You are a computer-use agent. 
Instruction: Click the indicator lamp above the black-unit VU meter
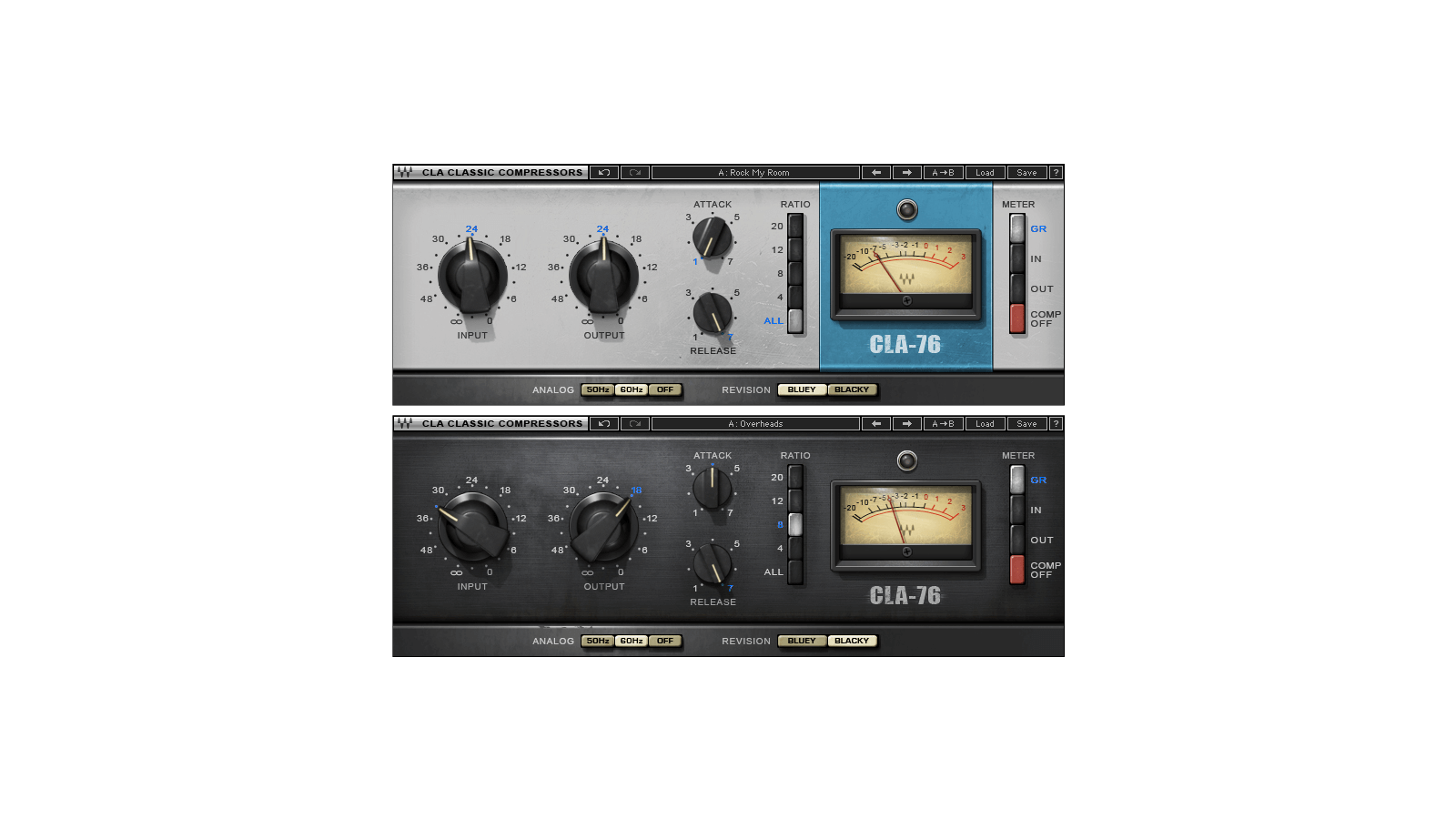(x=906, y=461)
